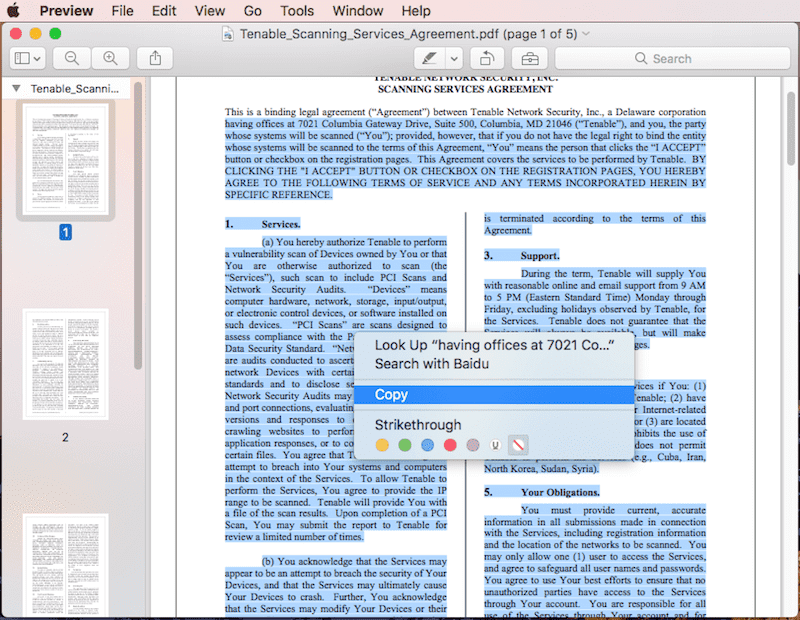
Task: Open the sidebar view mode button
Action: point(28,58)
